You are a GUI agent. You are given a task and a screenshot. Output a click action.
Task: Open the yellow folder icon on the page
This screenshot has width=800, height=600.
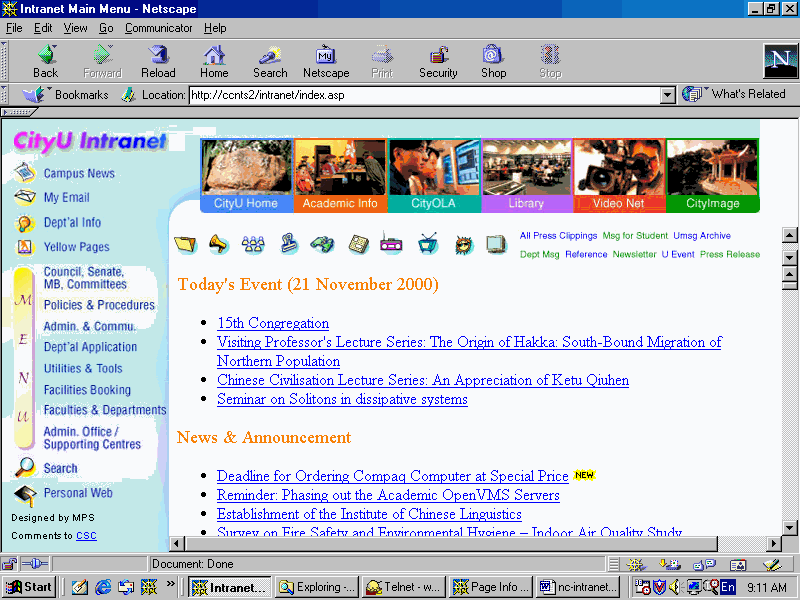[x=186, y=243]
